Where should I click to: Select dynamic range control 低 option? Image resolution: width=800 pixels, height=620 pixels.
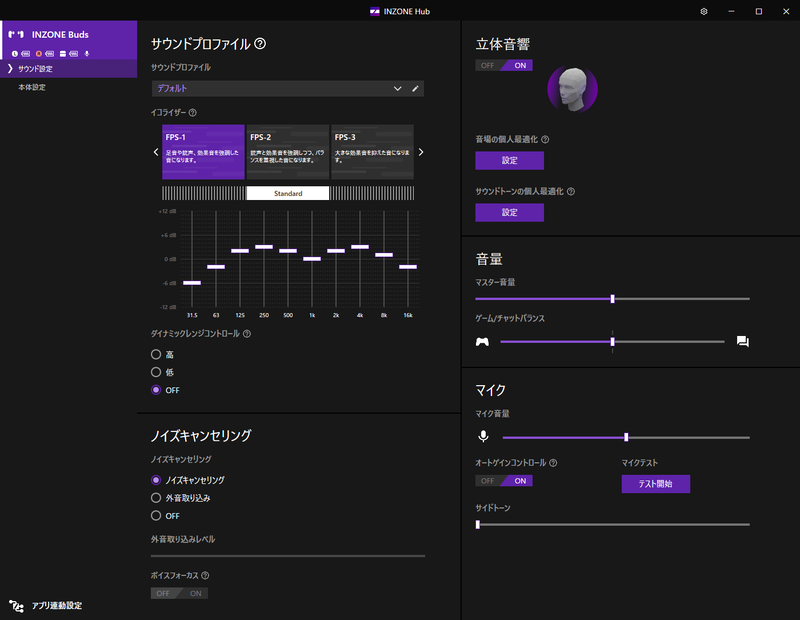point(156,372)
